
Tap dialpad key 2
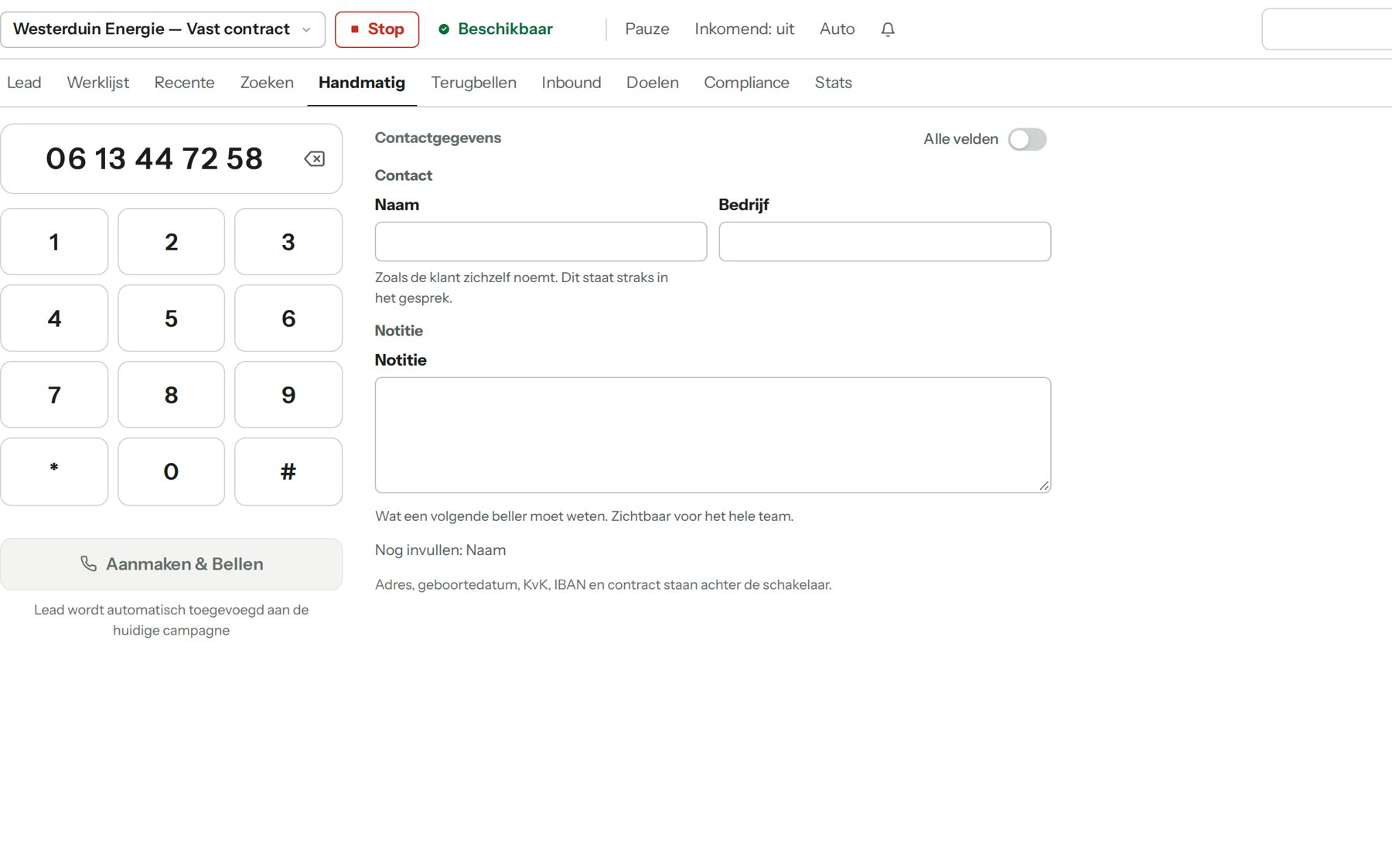(171, 242)
